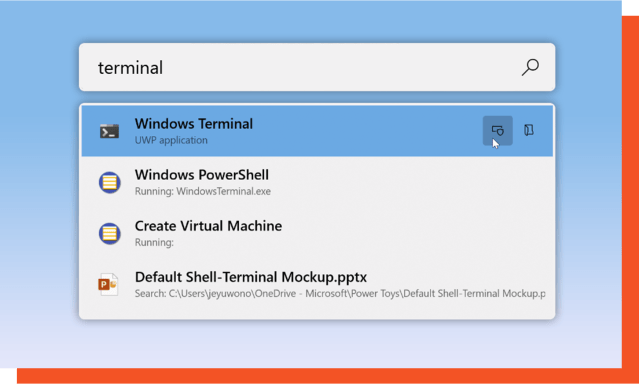Select the Windows Terminal app icon
Screen dimensions: 639x384
point(110,131)
